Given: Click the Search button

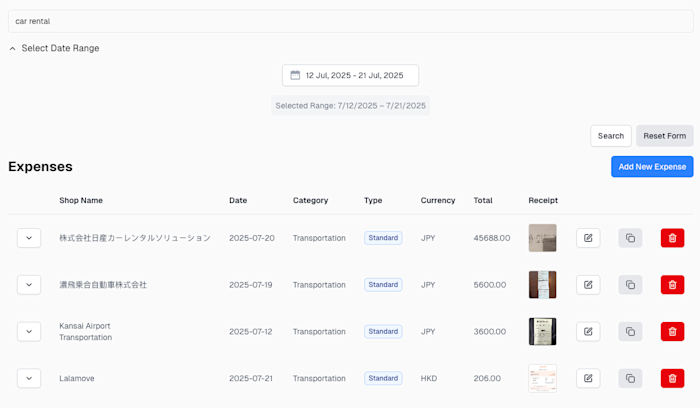Looking at the screenshot, I should coord(611,136).
